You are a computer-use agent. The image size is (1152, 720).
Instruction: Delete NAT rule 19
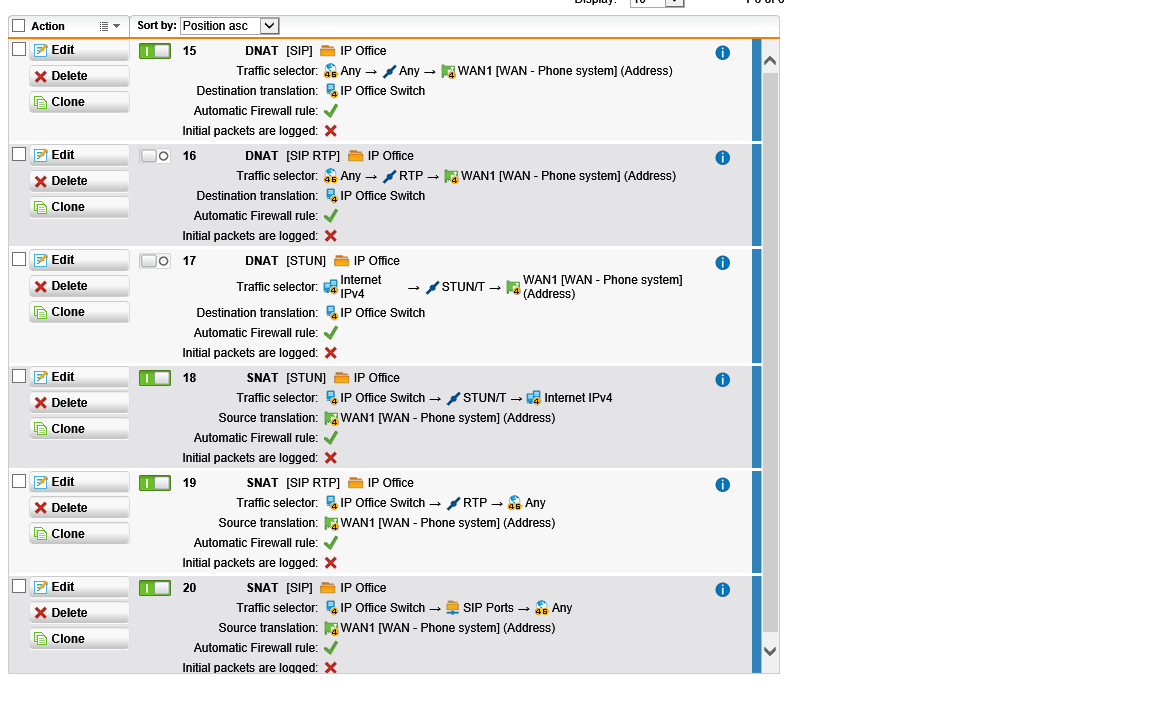click(79, 508)
